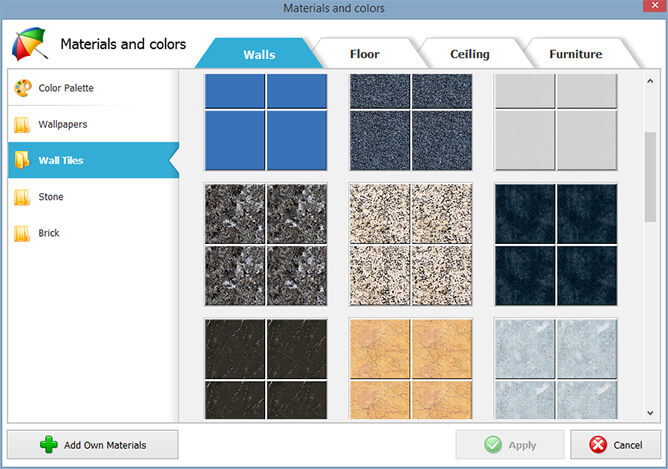Switch to the Furniture tab
This screenshot has width=668, height=469.
575,54
